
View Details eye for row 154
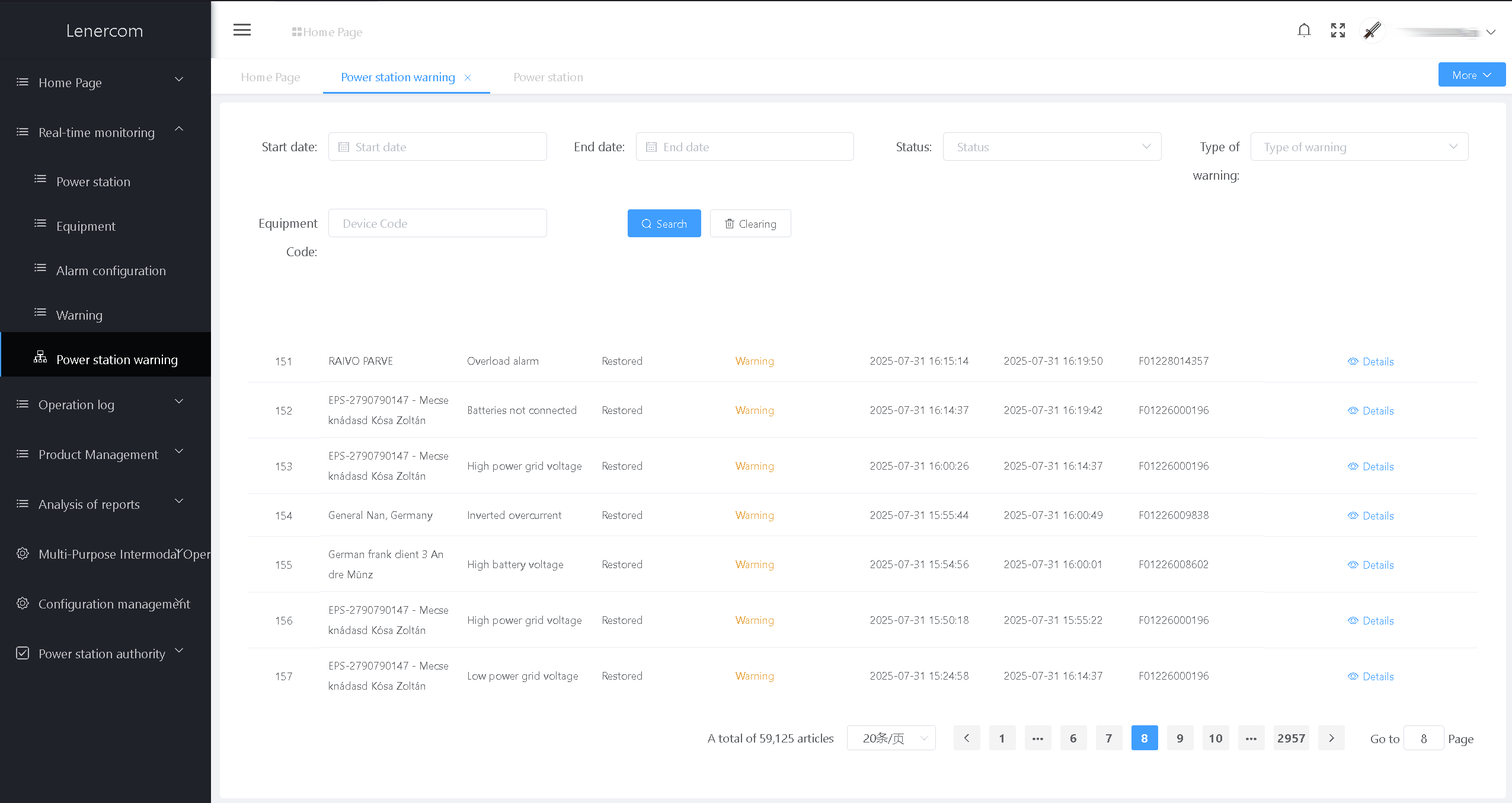coord(1353,515)
